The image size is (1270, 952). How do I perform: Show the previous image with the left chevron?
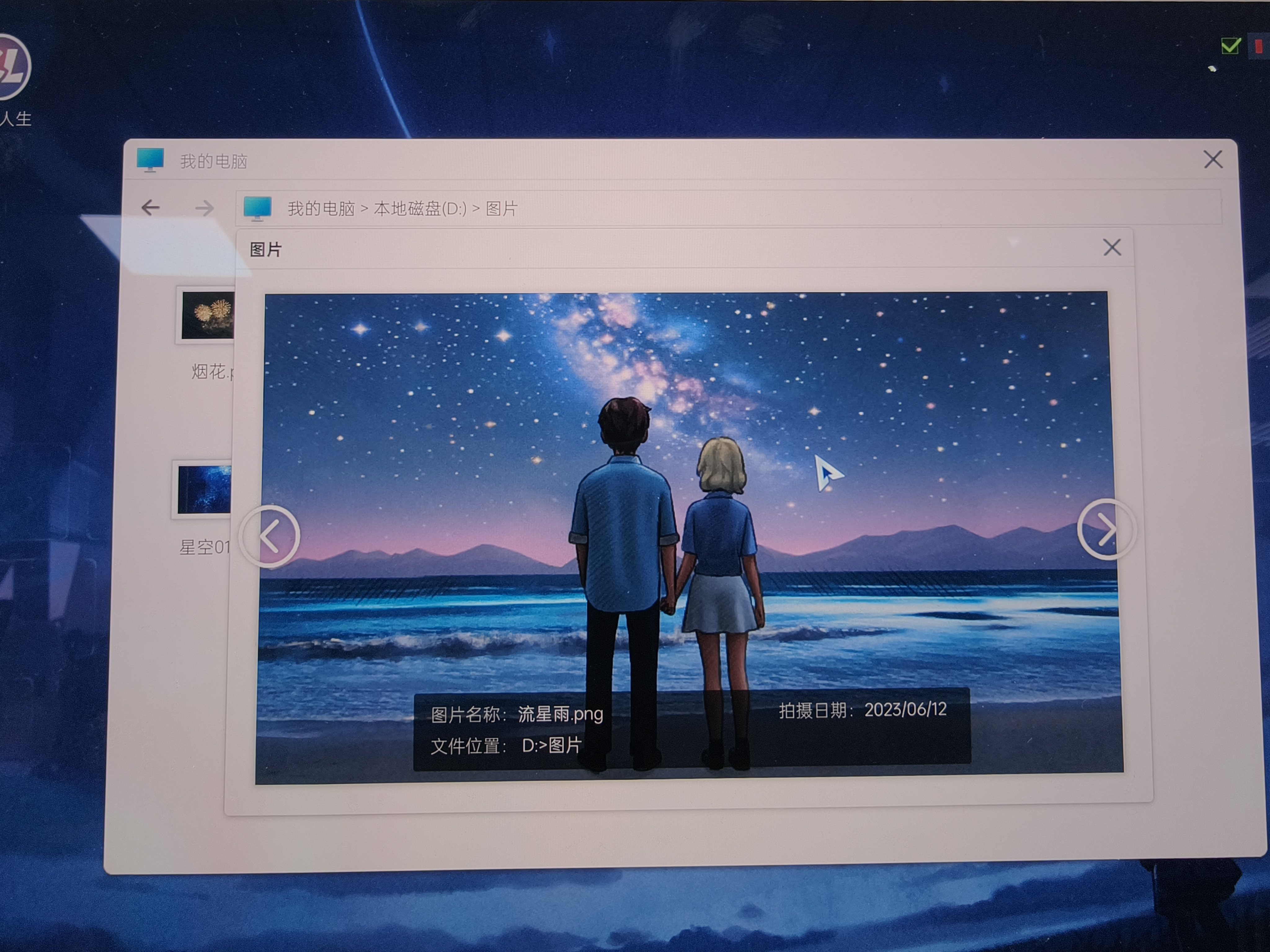pos(269,536)
